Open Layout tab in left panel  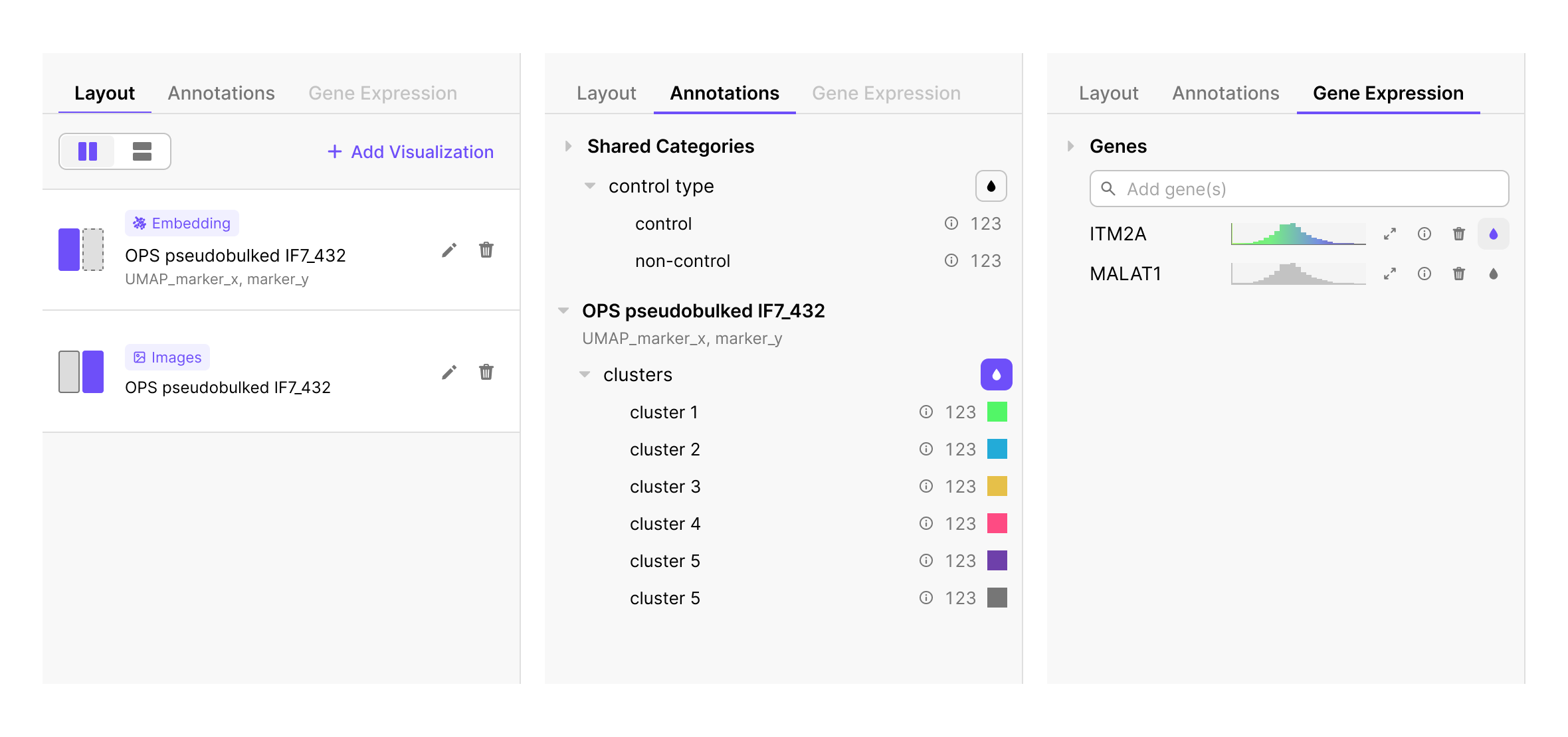[x=105, y=93]
